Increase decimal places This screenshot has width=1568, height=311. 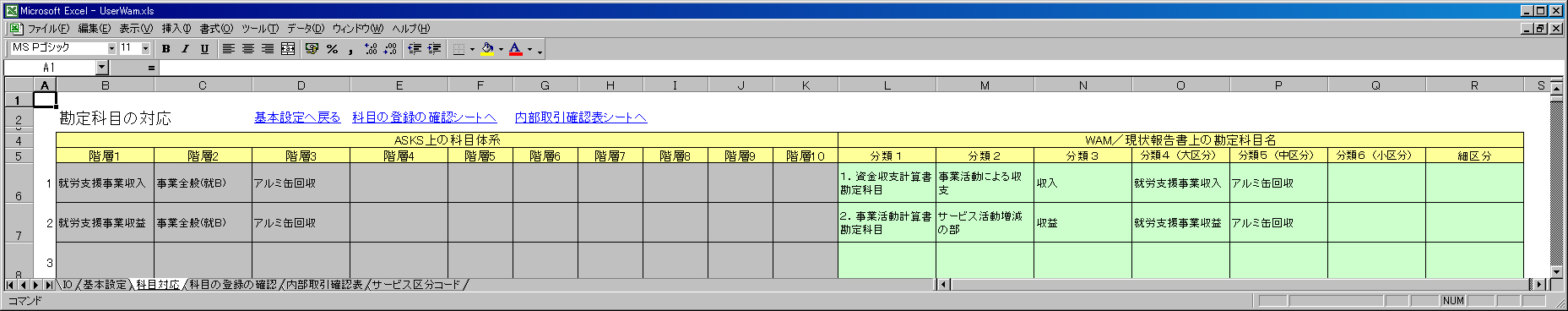coord(371,49)
